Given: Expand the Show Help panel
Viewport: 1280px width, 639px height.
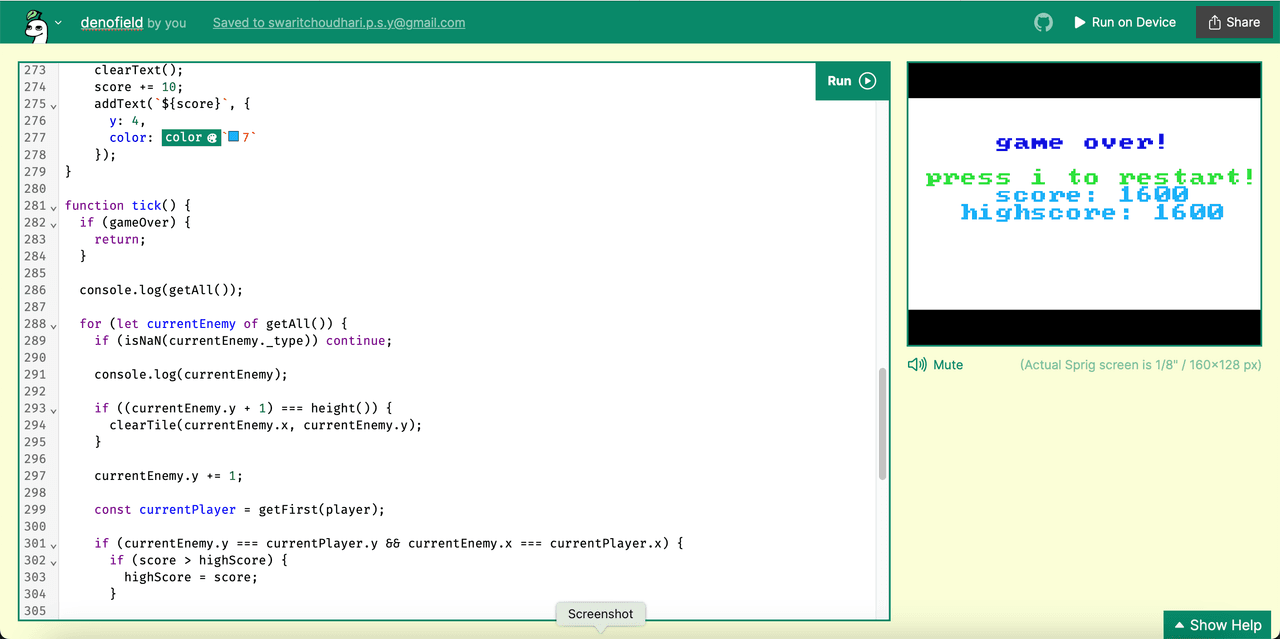Looking at the screenshot, I should (x=1217, y=625).
